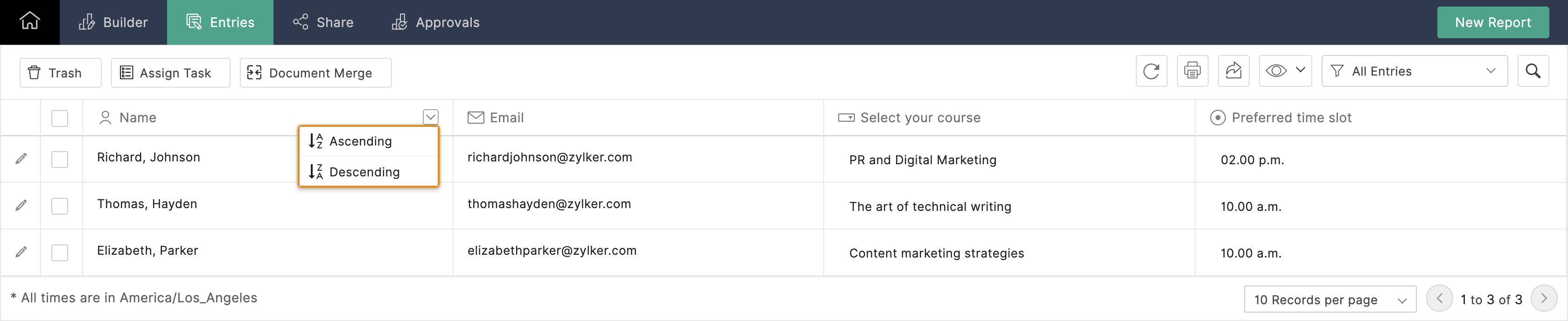Edit Elizabeth Parker entry pencil icon
The image size is (1568, 321).
pyautogui.click(x=21, y=252)
